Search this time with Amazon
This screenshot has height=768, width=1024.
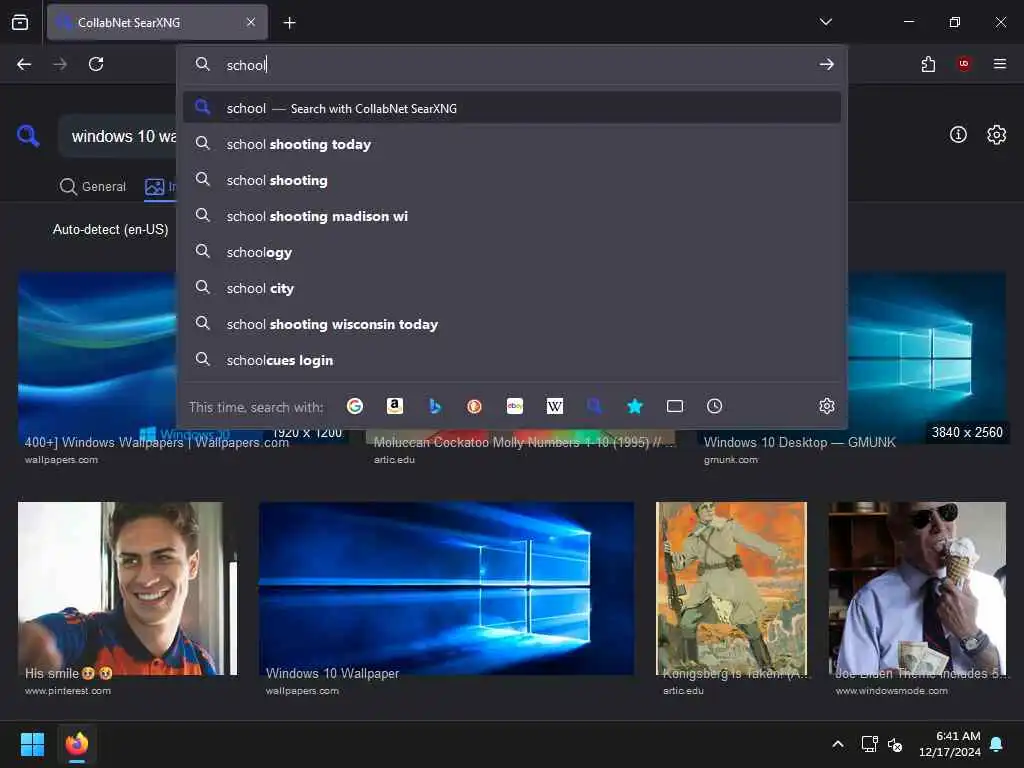point(394,406)
